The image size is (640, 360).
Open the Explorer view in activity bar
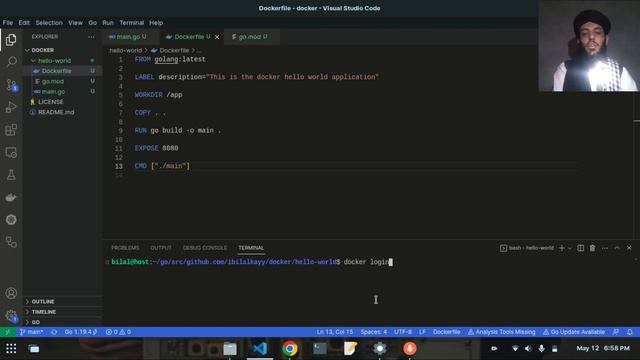tap(11, 40)
